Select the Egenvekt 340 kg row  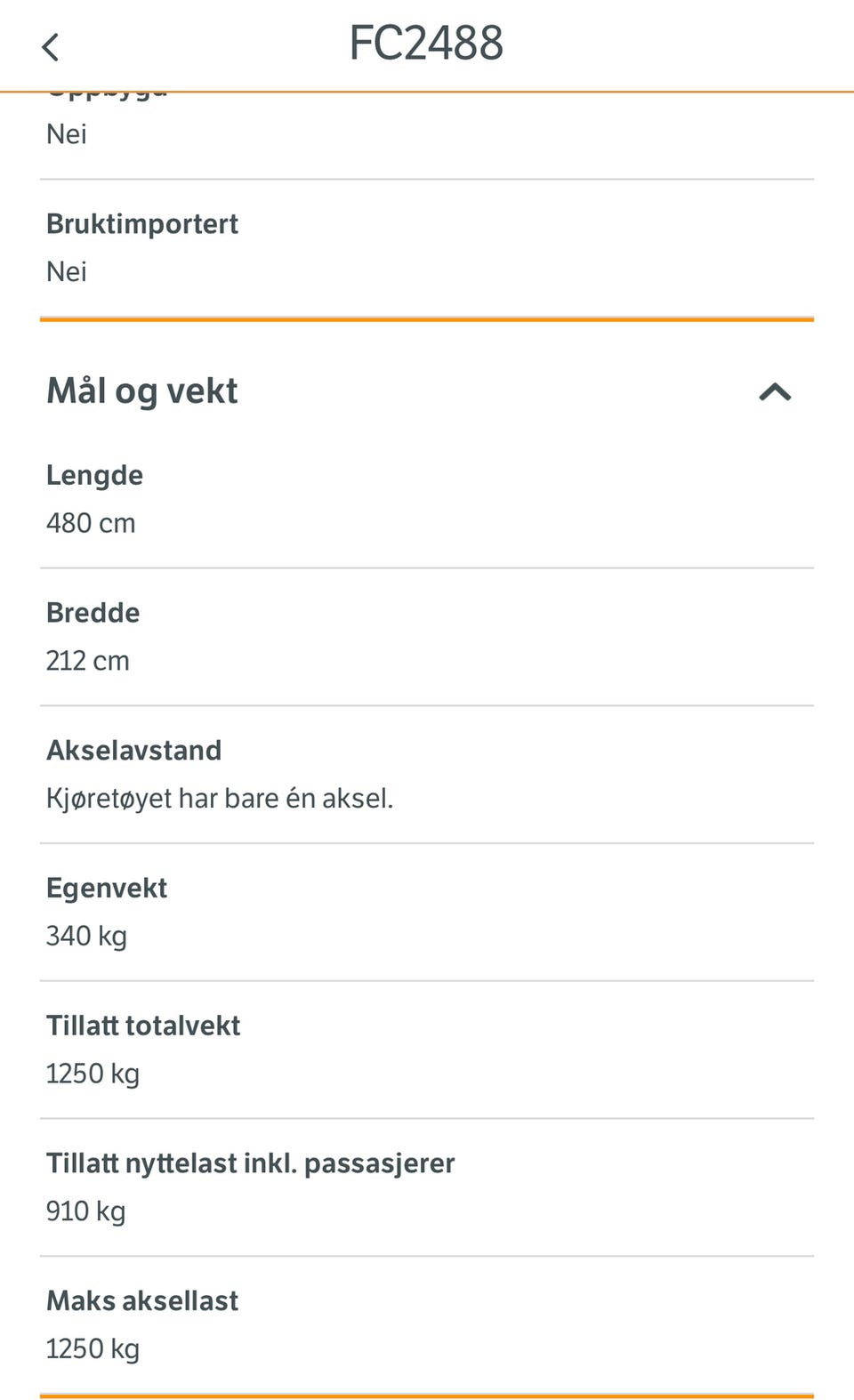(x=427, y=912)
